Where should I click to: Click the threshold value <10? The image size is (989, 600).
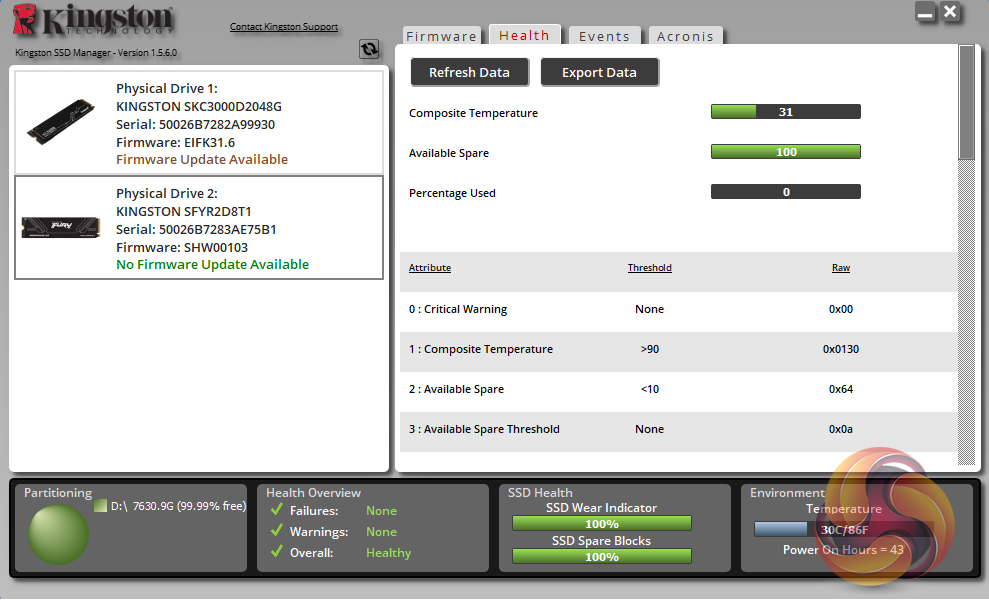(x=650, y=389)
